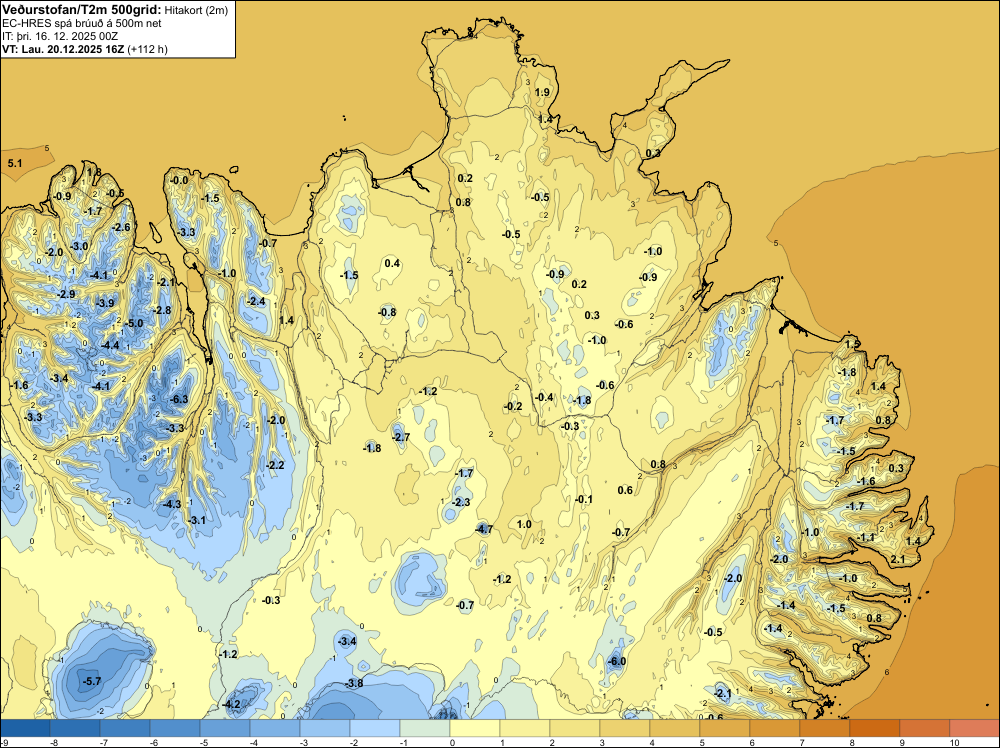
Task: Click the offshore temperature value 5.1
Action: [x=15, y=164]
